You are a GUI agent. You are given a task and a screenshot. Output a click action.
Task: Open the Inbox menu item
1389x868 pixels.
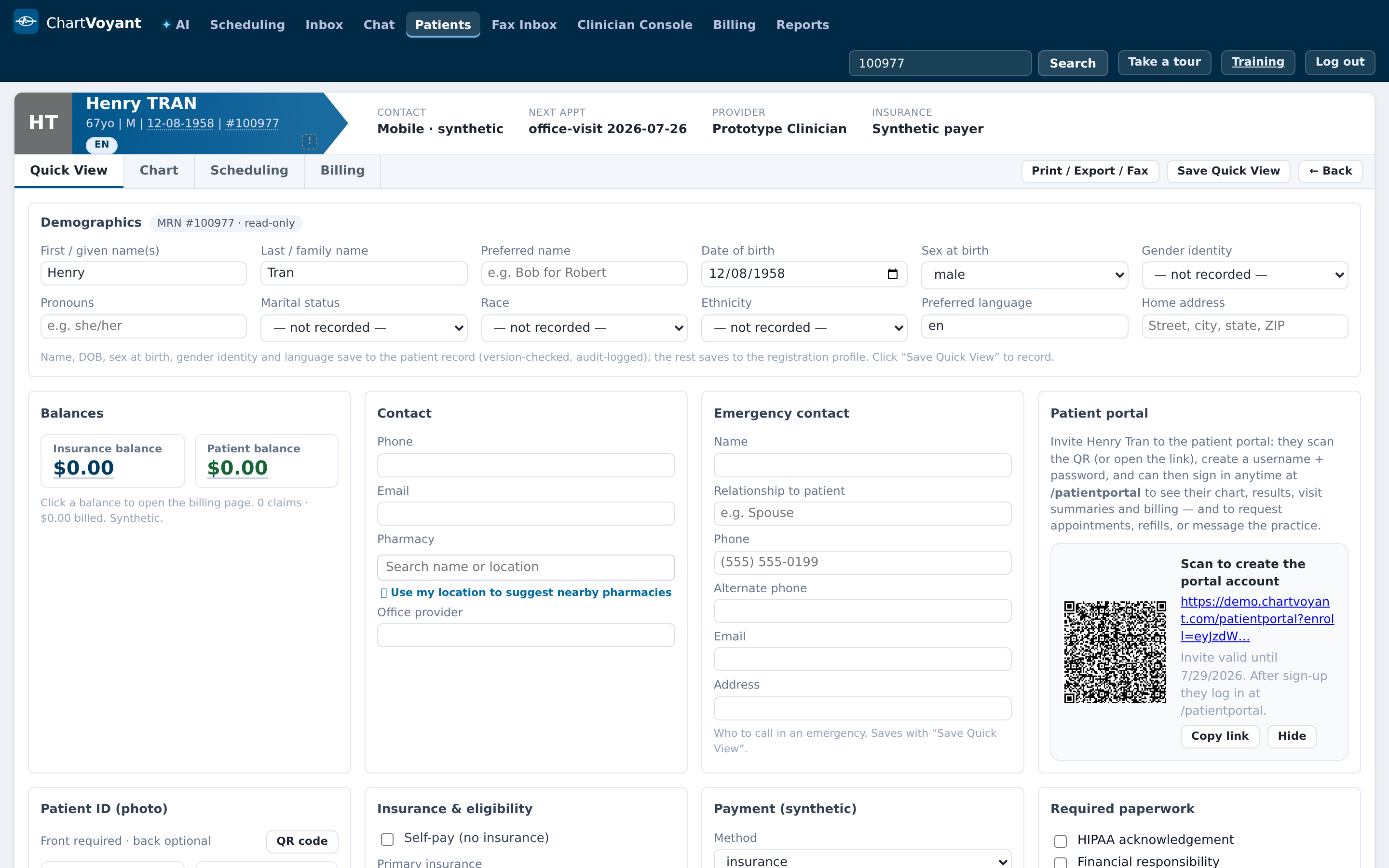coord(324,25)
